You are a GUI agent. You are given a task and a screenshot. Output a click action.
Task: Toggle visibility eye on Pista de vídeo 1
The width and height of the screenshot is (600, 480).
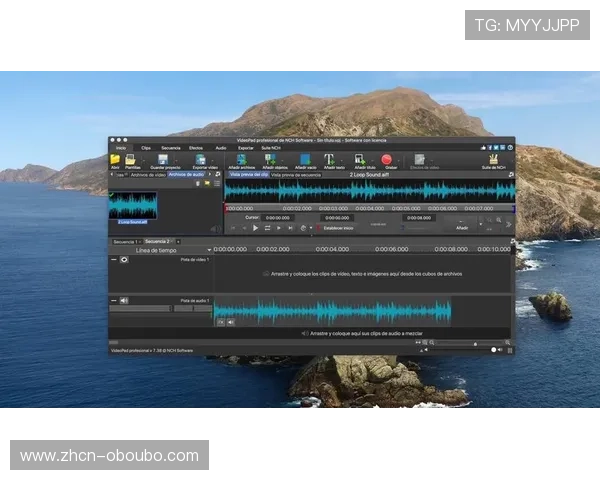point(124,259)
